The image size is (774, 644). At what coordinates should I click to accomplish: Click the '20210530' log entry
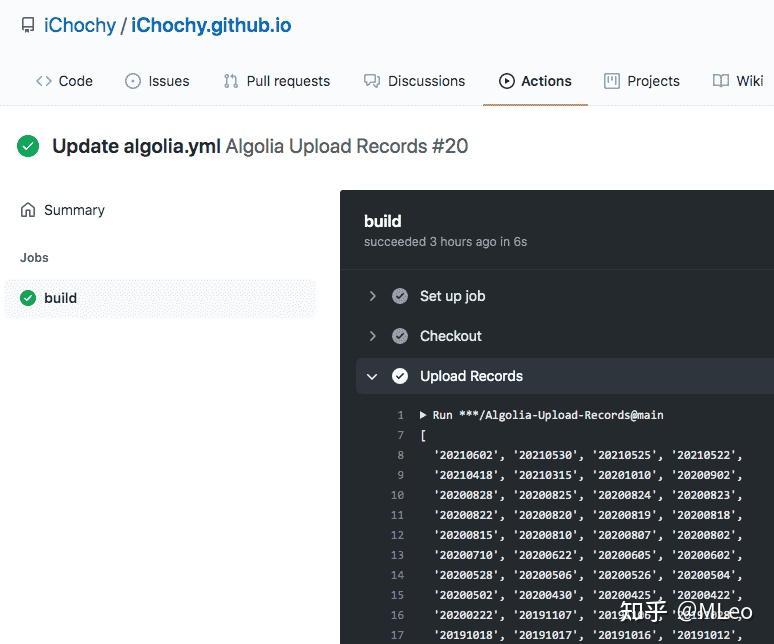(x=545, y=455)
